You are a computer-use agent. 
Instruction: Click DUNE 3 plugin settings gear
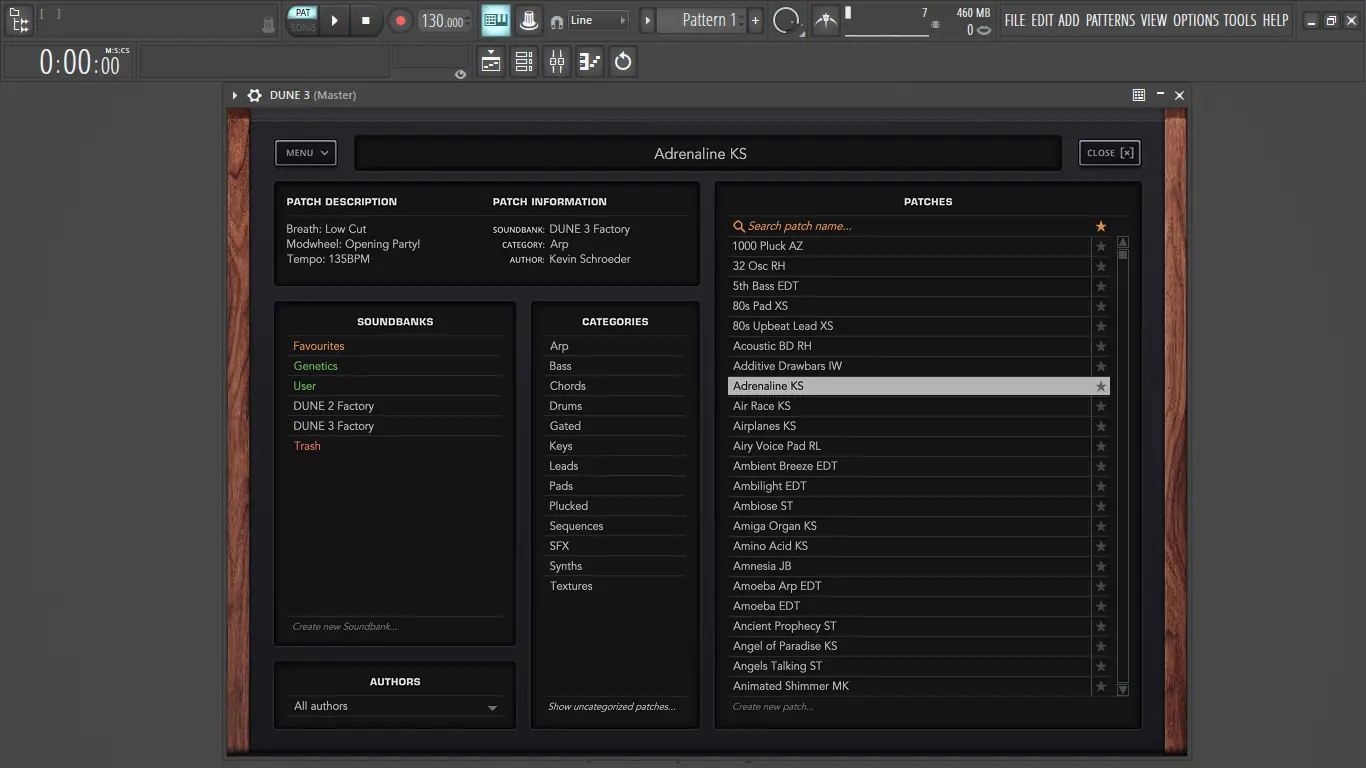(254, 95)
